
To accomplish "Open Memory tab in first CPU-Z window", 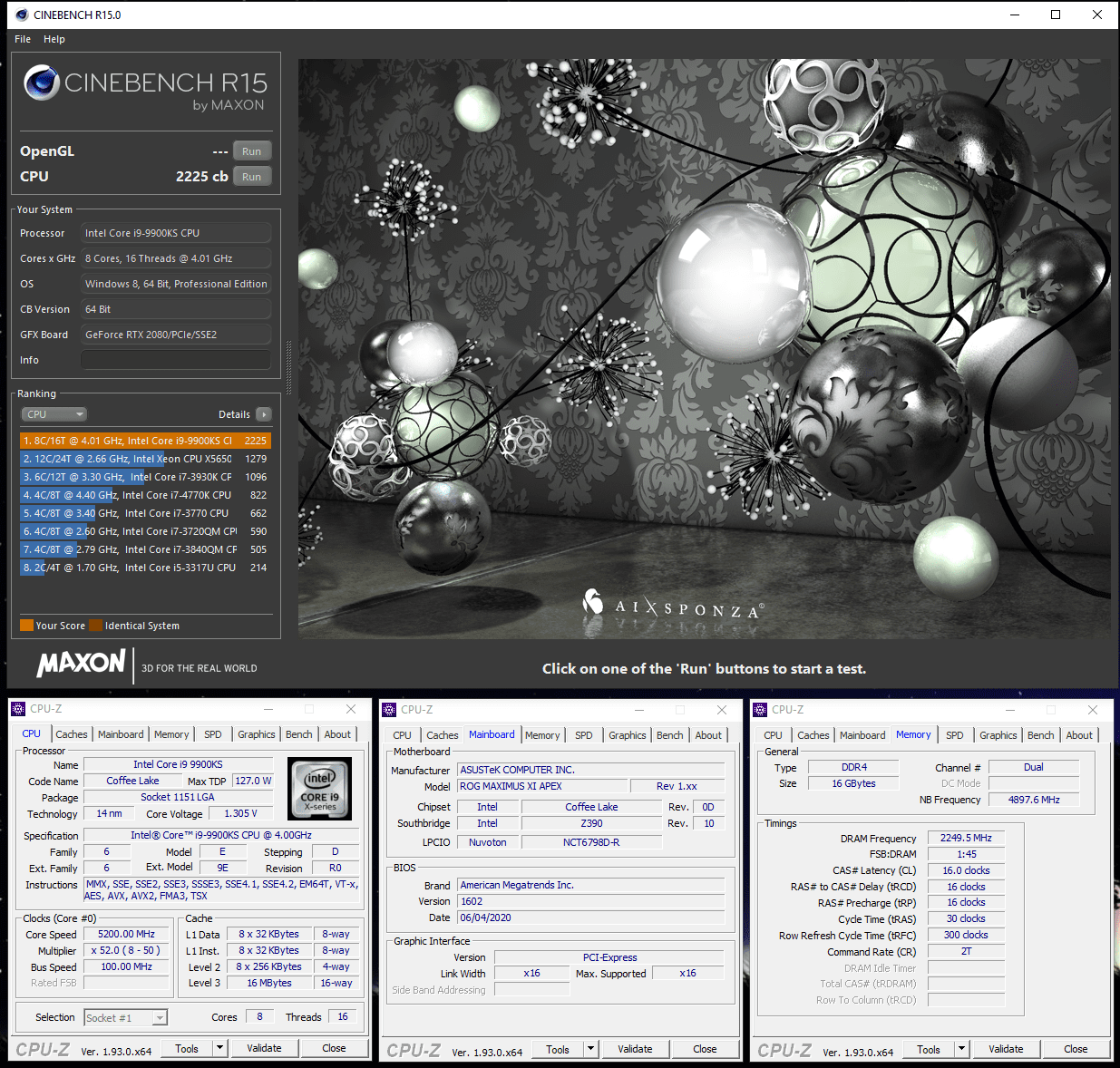I will point(171,734).
